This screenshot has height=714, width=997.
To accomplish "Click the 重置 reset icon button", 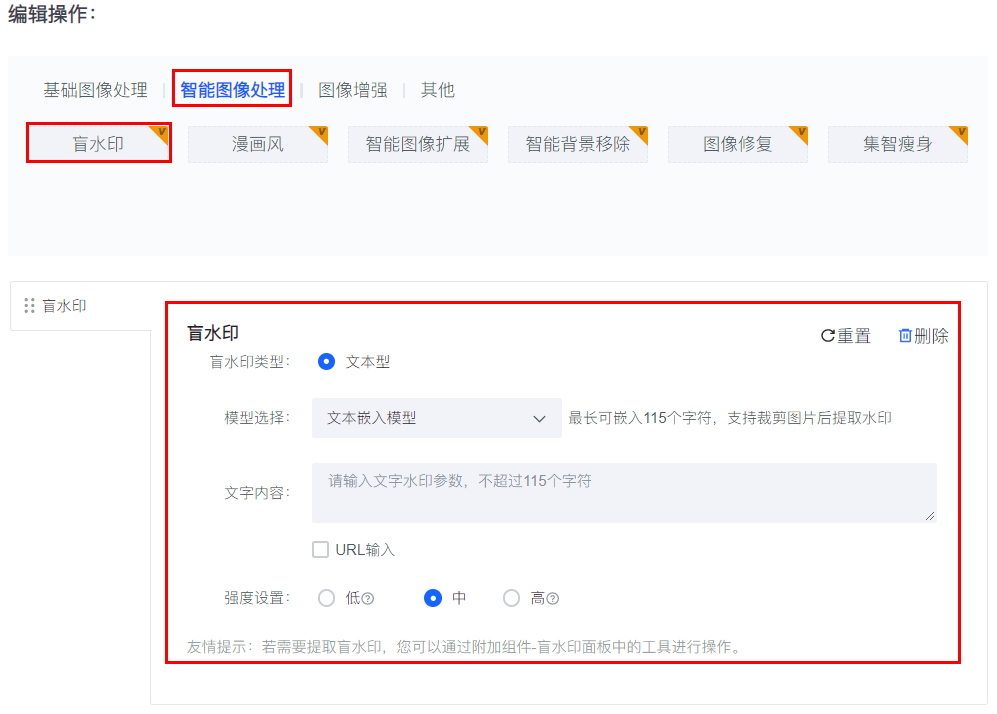I will 845,336.
